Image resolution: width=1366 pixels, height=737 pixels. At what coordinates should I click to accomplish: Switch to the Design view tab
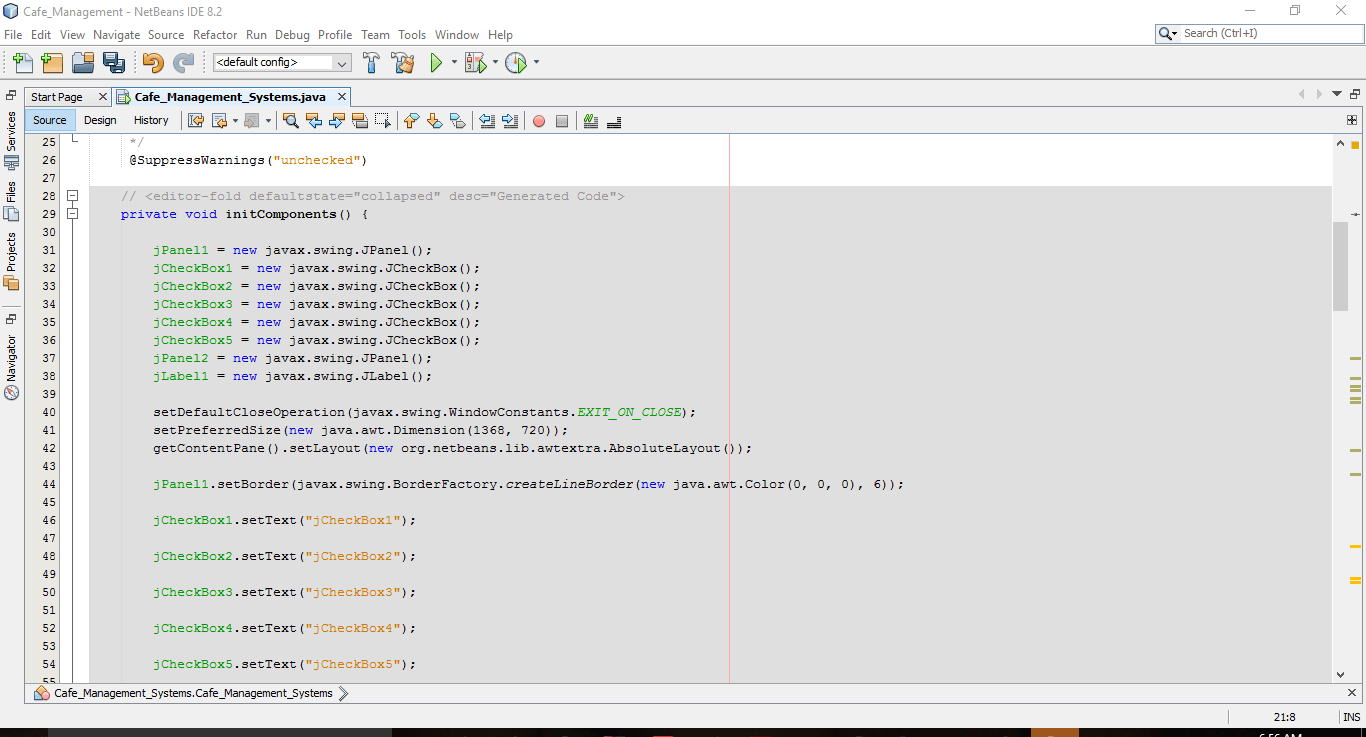coord(100,120)
